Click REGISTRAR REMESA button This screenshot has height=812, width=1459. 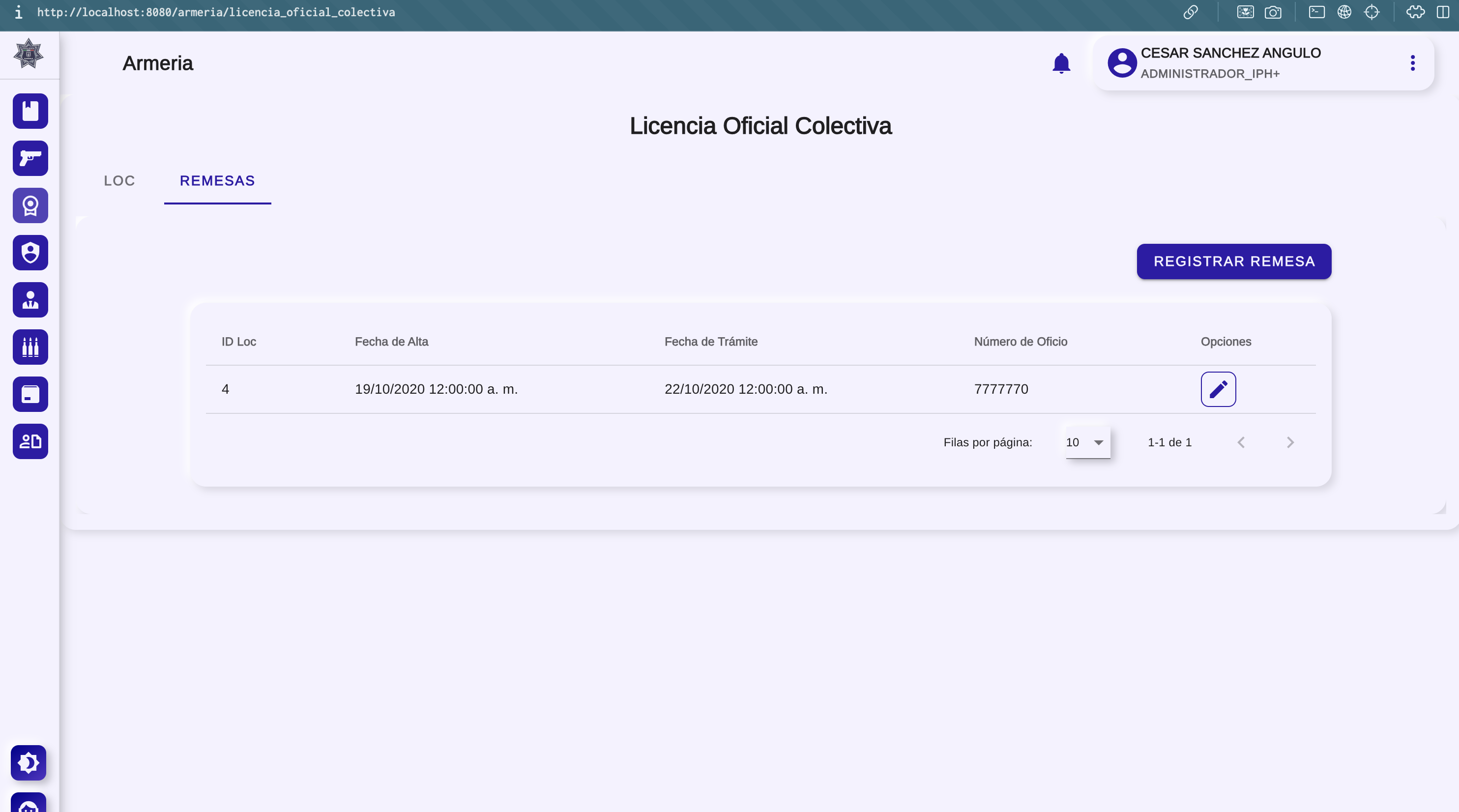click(x=1233, y=261)
